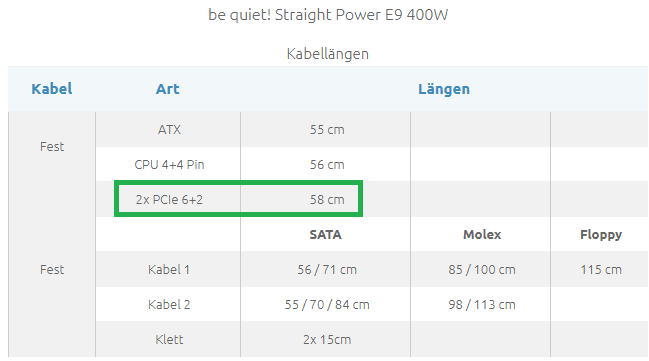Select the 85 / 100 cm Molex cell
649x361 pixels.
(x=482, y=270)
